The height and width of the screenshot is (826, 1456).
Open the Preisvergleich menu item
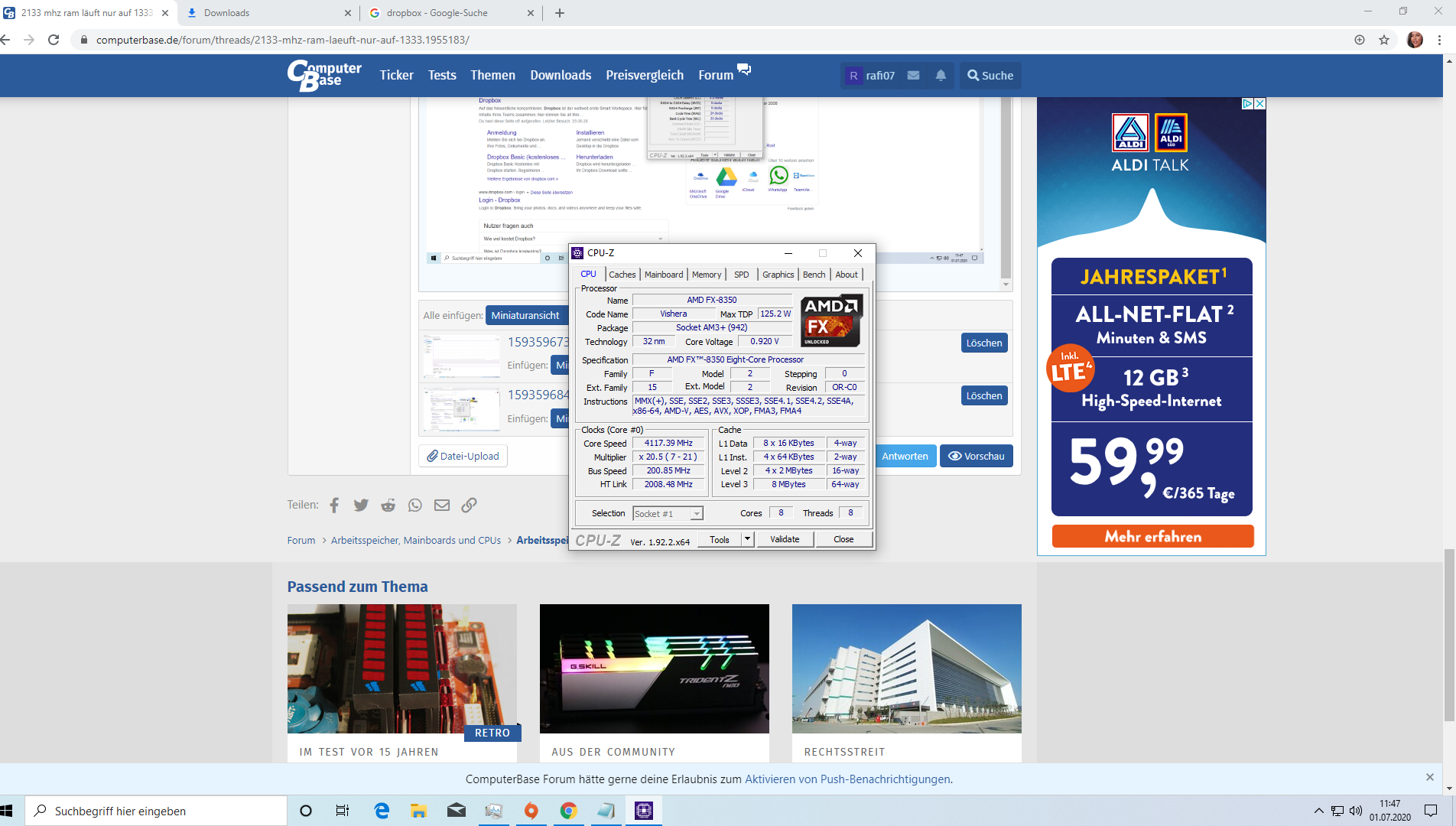[x=645, y=75]
